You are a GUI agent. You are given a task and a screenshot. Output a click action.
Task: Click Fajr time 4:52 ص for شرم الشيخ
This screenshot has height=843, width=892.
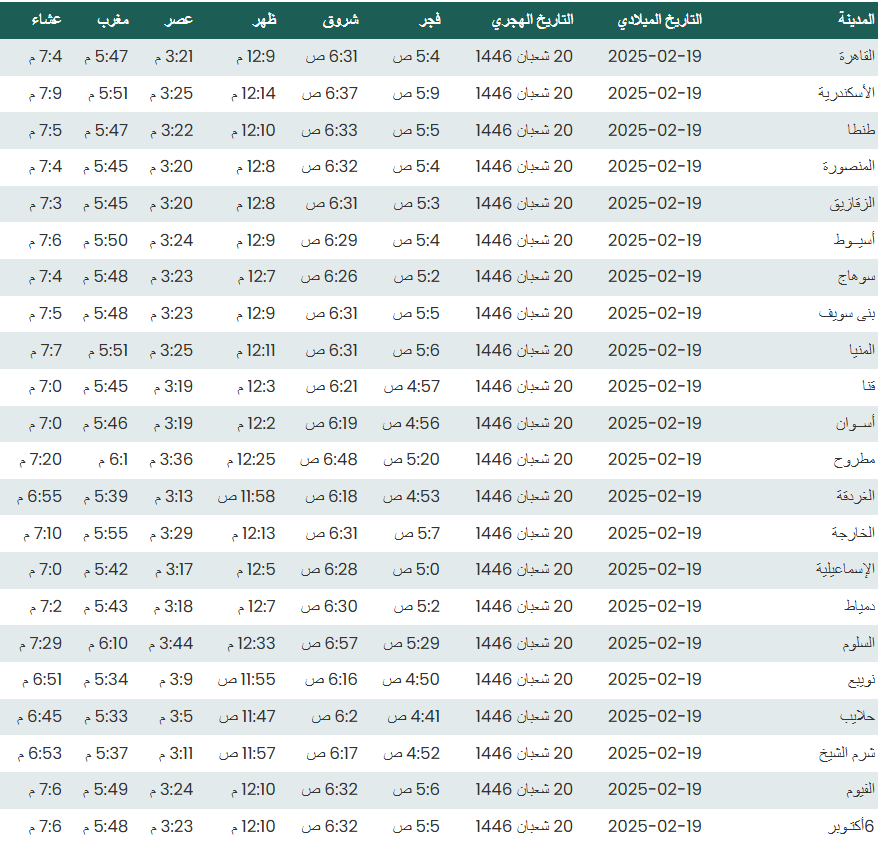tap(412, 754)
